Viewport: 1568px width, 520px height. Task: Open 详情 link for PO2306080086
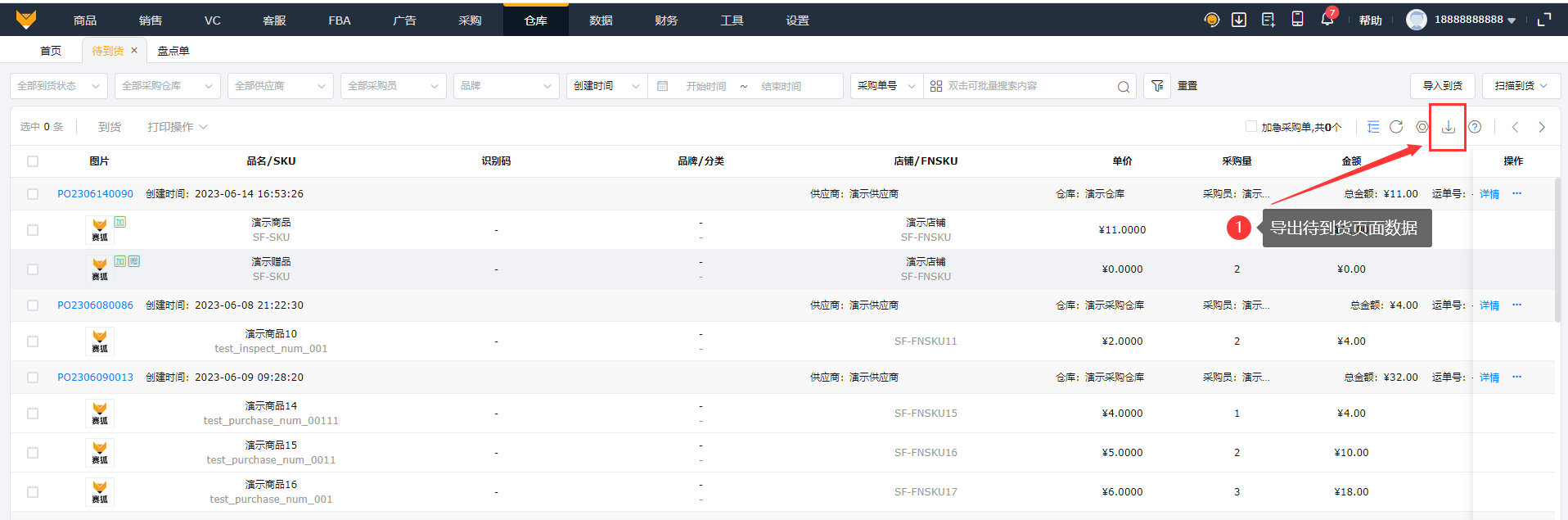[x=1489, y=305]
